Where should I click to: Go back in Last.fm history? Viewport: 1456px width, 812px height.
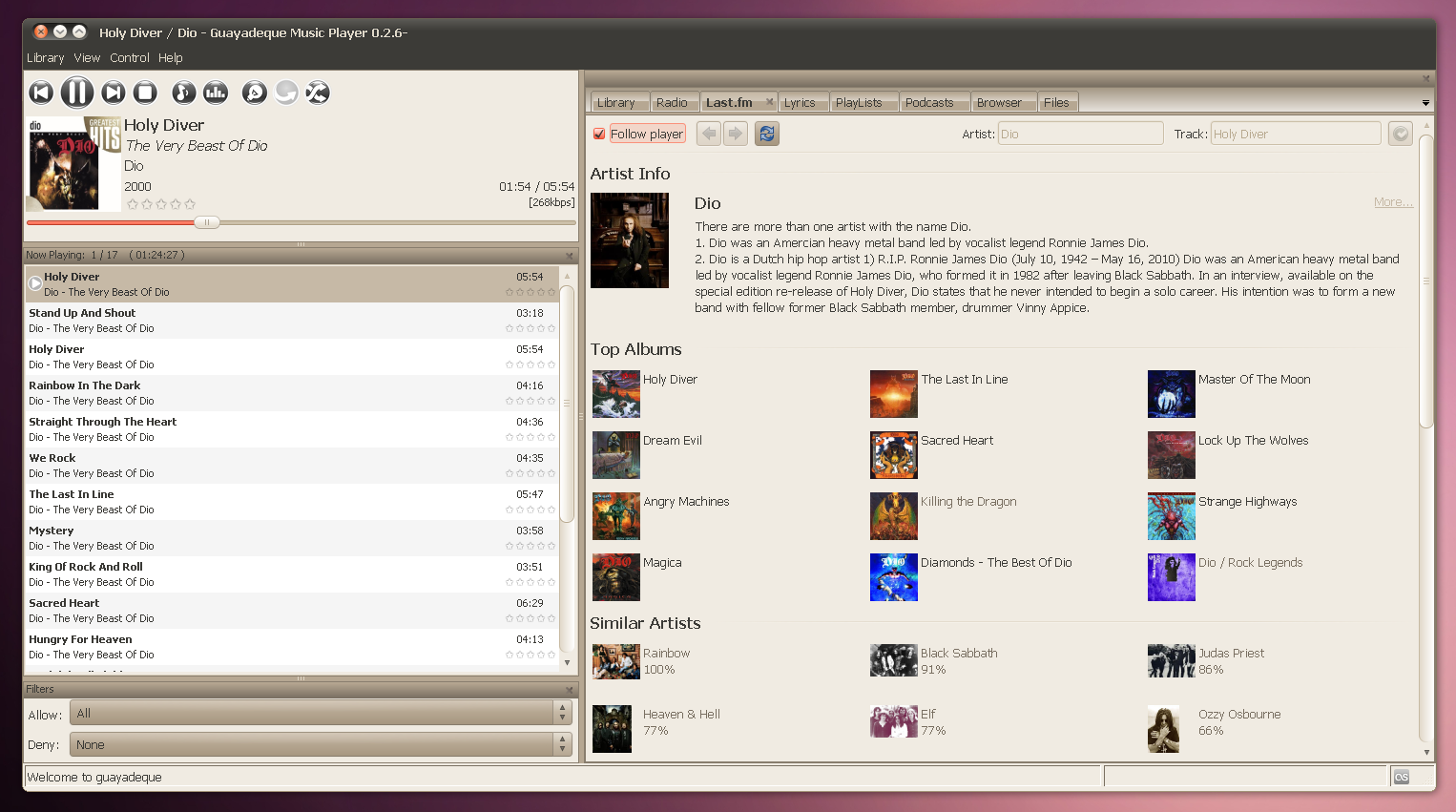(709, 134)
